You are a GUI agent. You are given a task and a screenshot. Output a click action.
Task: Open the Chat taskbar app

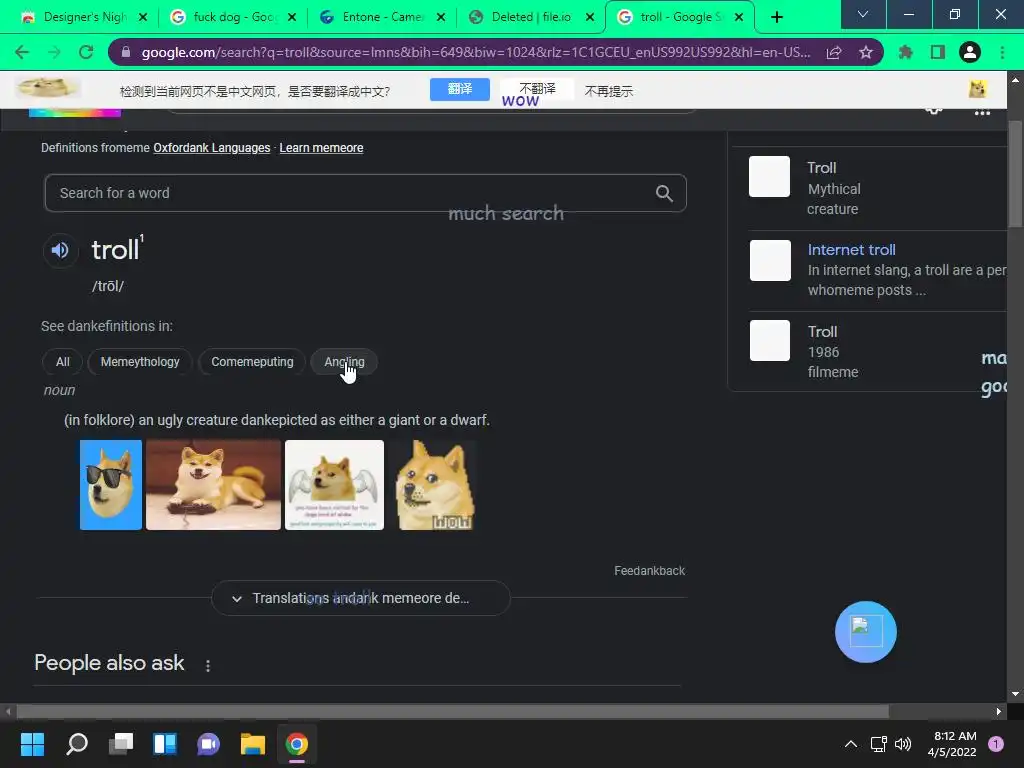click(208, 744)
